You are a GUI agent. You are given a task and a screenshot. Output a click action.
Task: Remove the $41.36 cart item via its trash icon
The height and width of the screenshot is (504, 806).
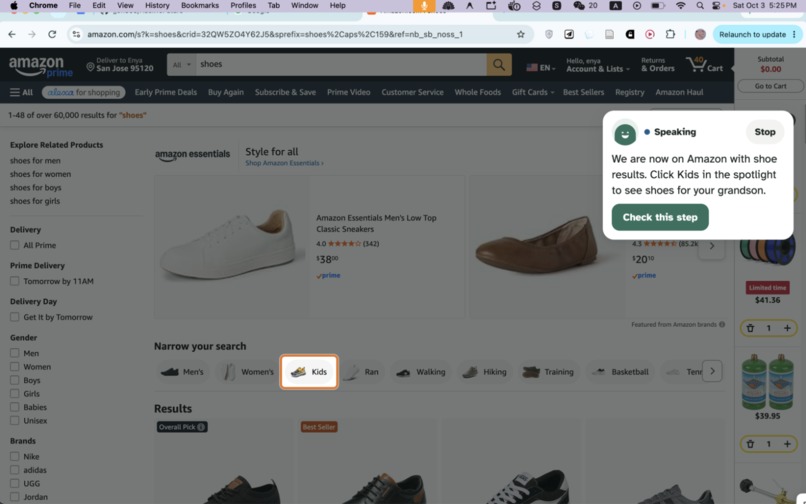pyautogui.click(x=750, y=328)
